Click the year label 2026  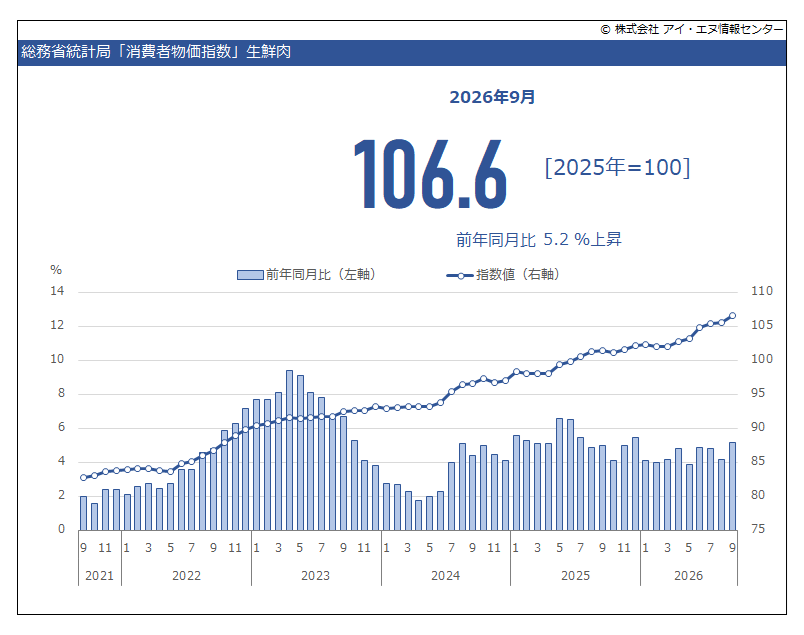pos(688,576)
